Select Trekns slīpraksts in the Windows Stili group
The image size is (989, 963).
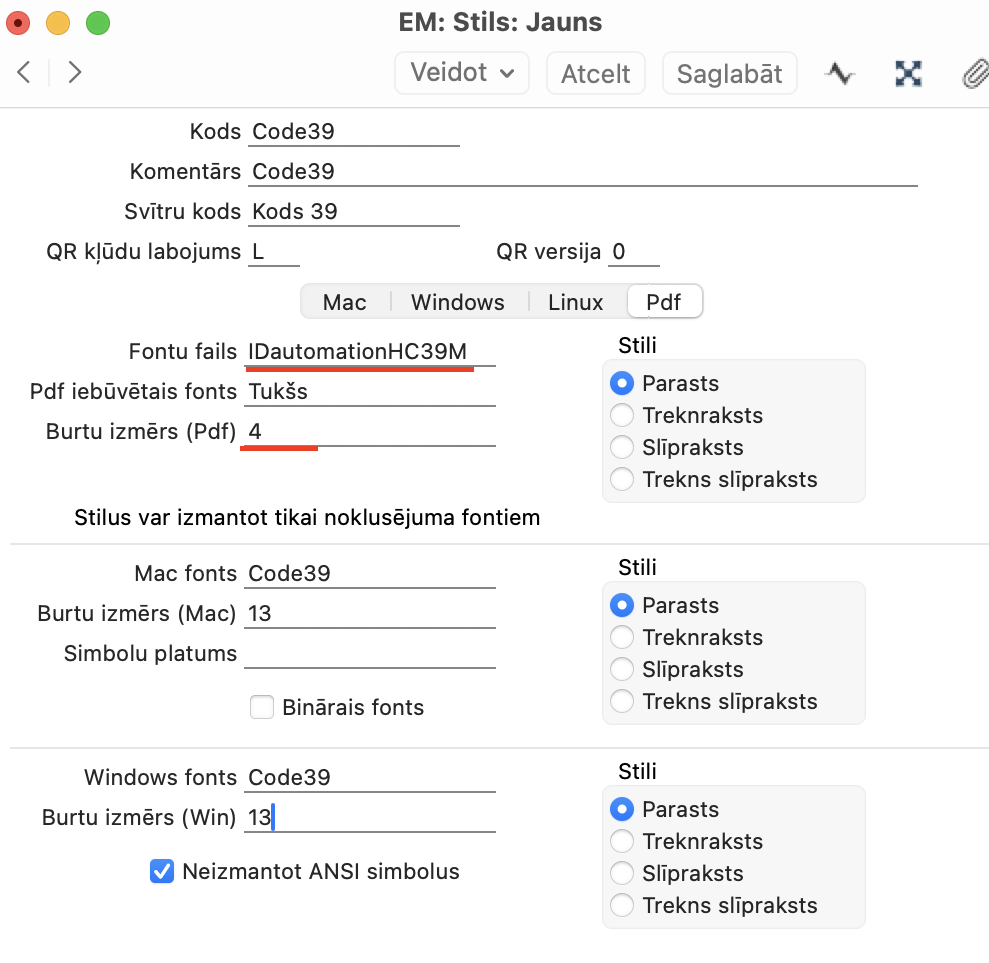click(x=622, y=905)
